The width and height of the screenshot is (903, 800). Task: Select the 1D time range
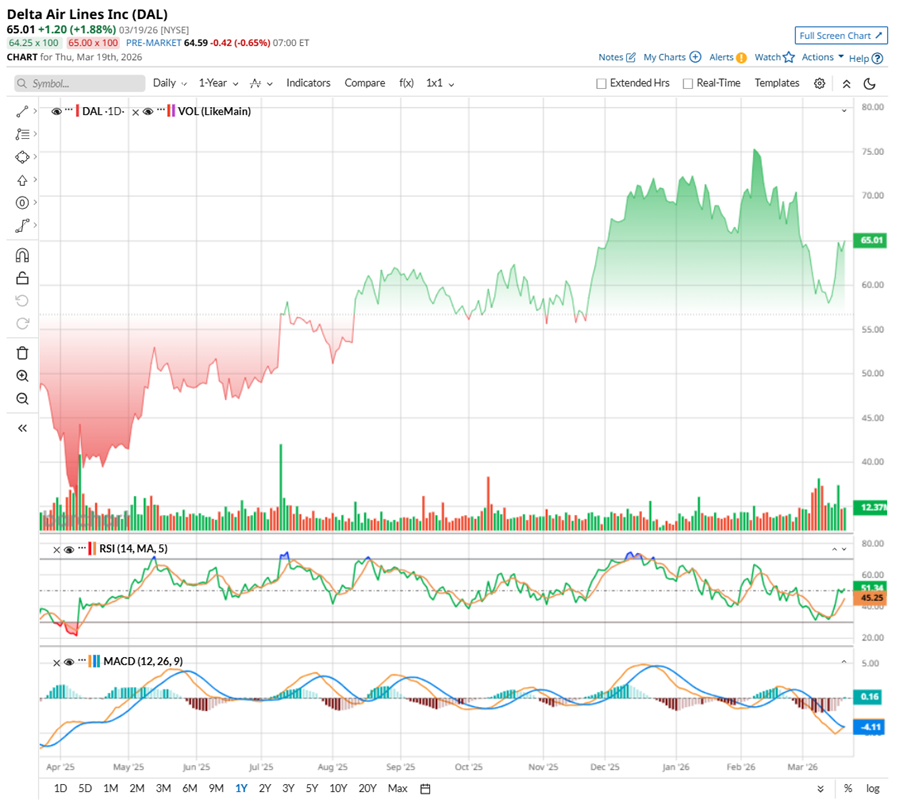[60, 788]
